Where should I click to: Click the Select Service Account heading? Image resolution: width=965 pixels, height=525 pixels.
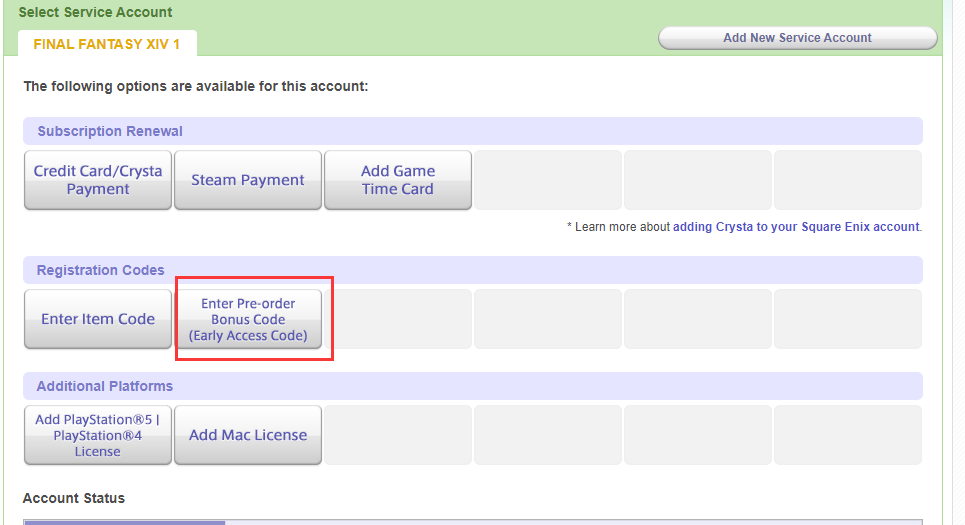pyautogui.click(x=95, y=12)
